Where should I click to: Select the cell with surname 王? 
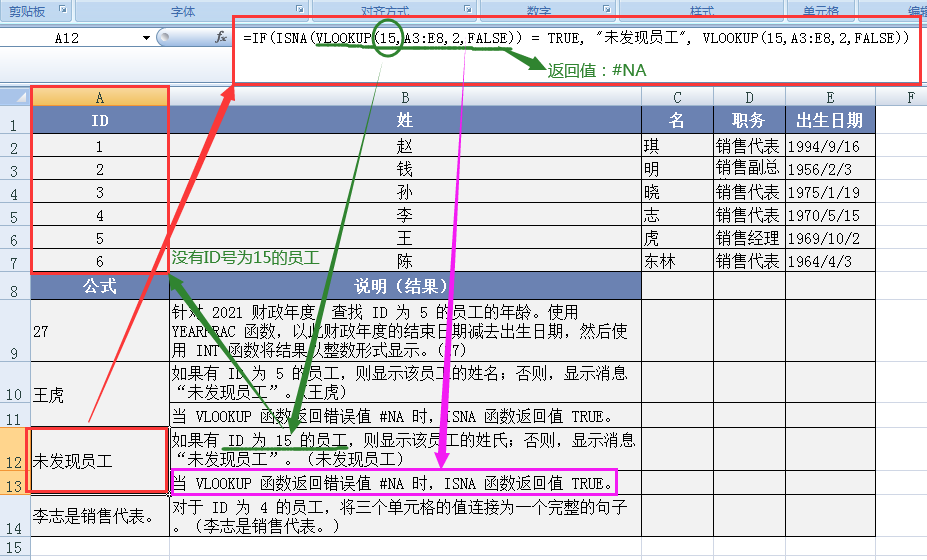click(405, 238)
